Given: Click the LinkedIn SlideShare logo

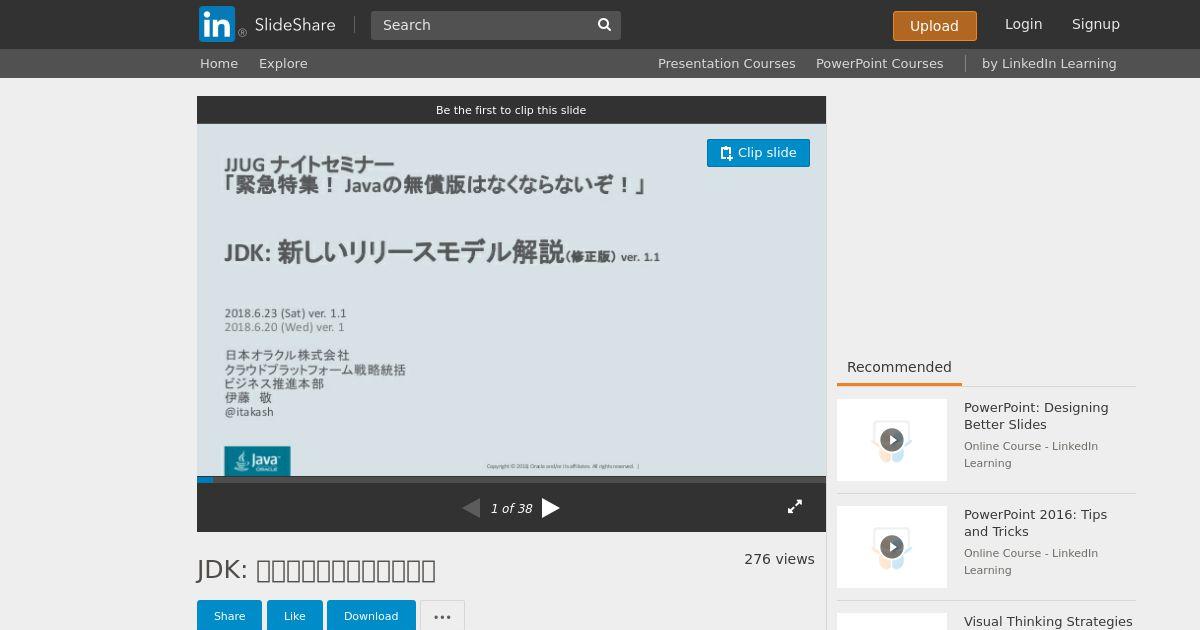Looking at the screenshot, I should [x=267, y=24].
